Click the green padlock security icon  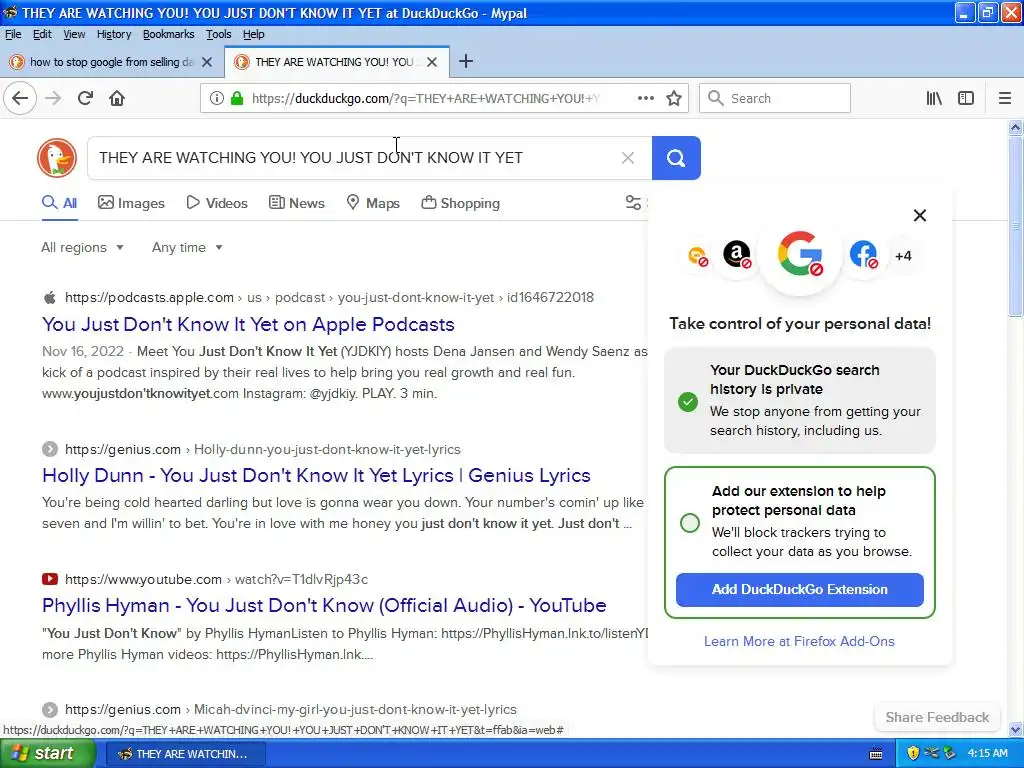[x=237, y=99]
